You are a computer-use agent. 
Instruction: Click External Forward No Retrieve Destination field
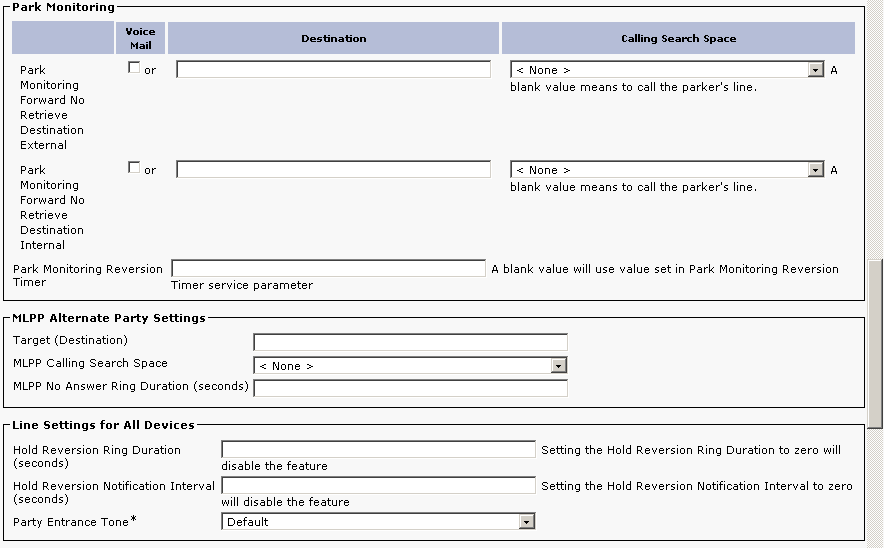pyautogui.click(x=333, y=70)
